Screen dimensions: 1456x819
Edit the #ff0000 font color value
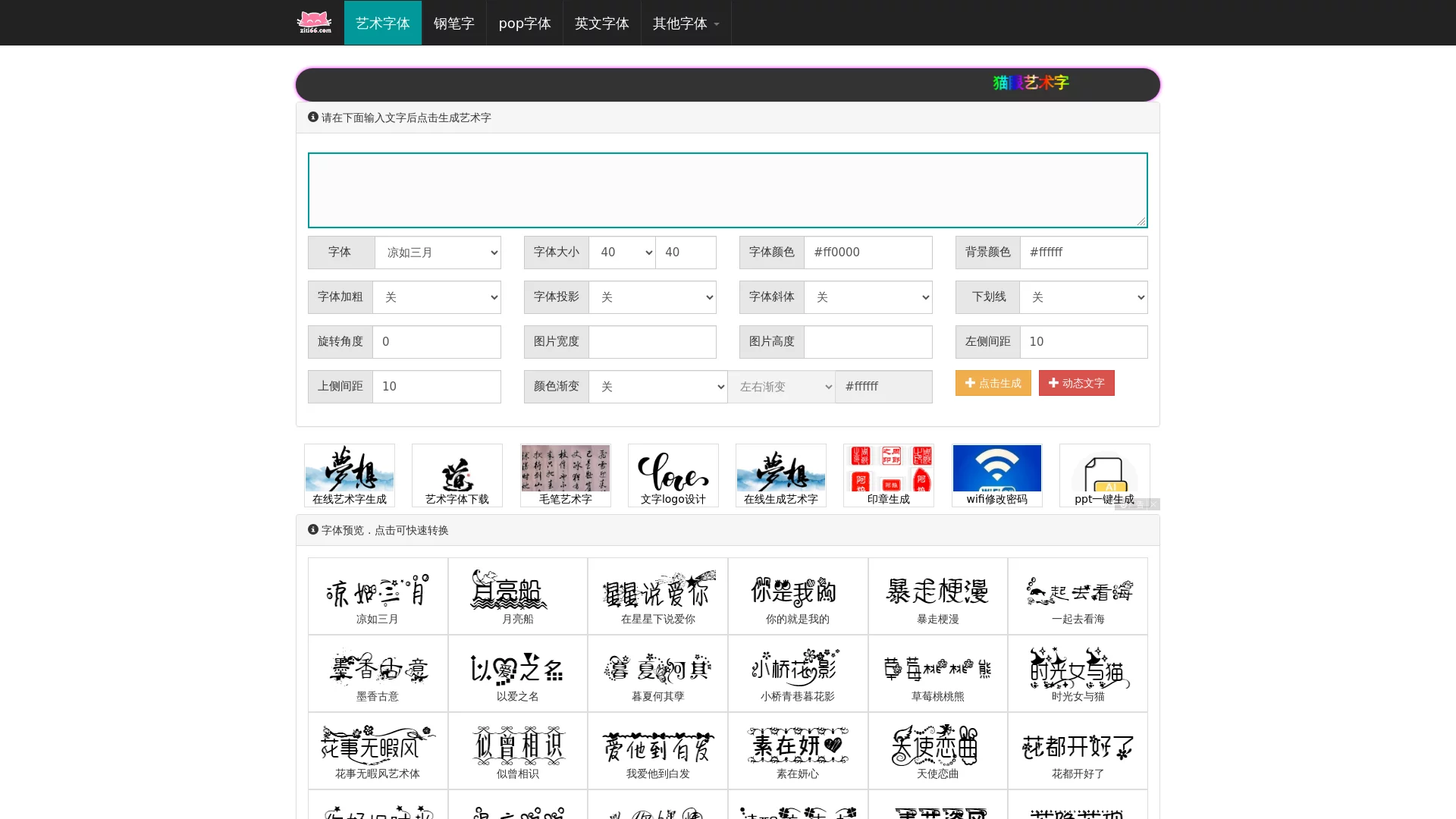point(868,252)
